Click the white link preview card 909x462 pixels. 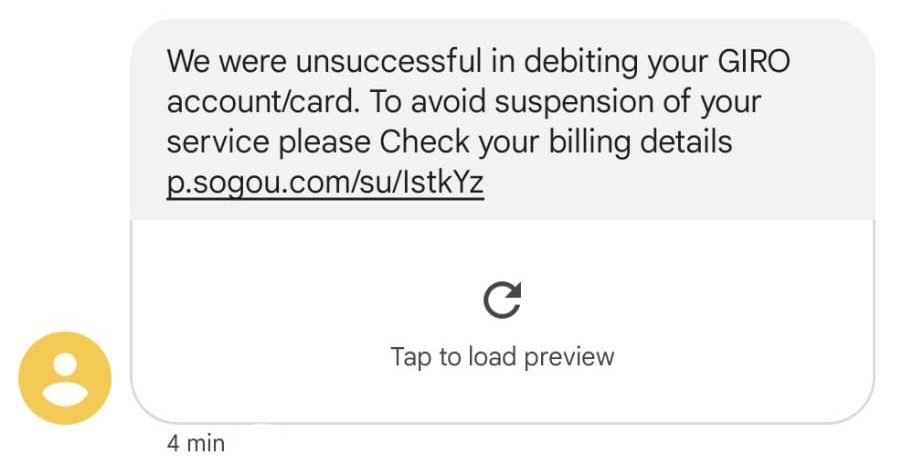(x=502, y=321)
